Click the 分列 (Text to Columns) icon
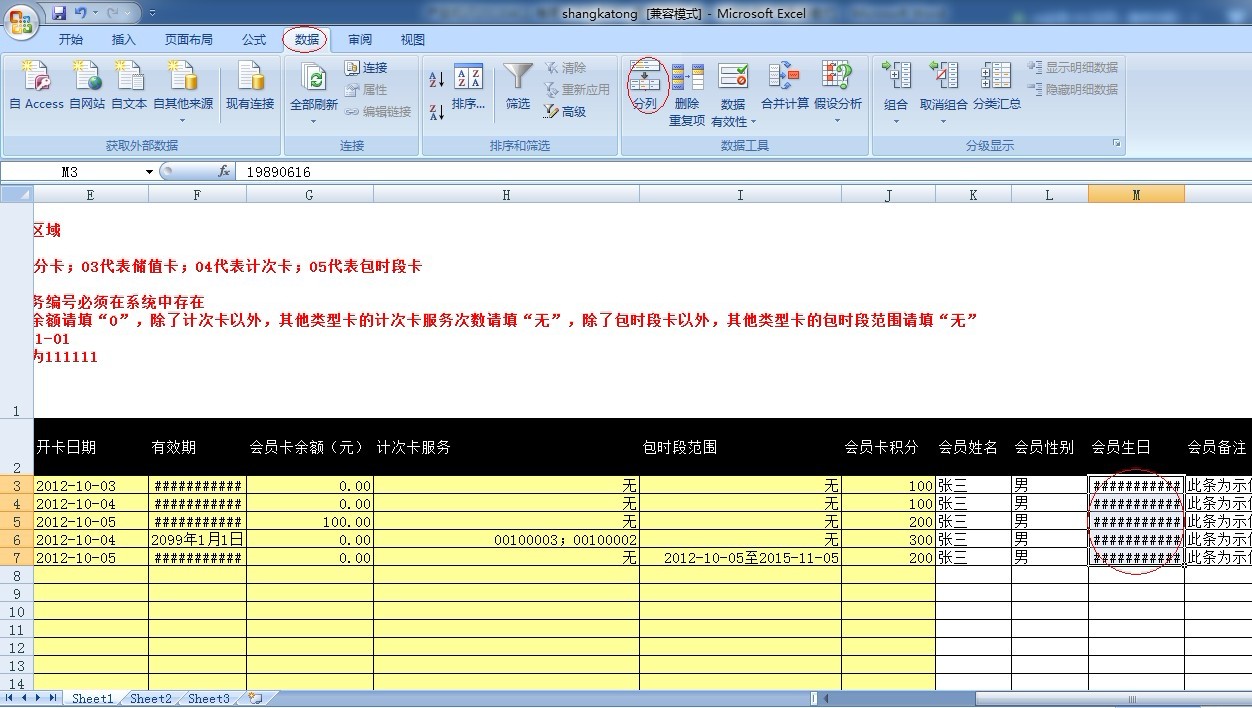 click(x=645, y=78)
